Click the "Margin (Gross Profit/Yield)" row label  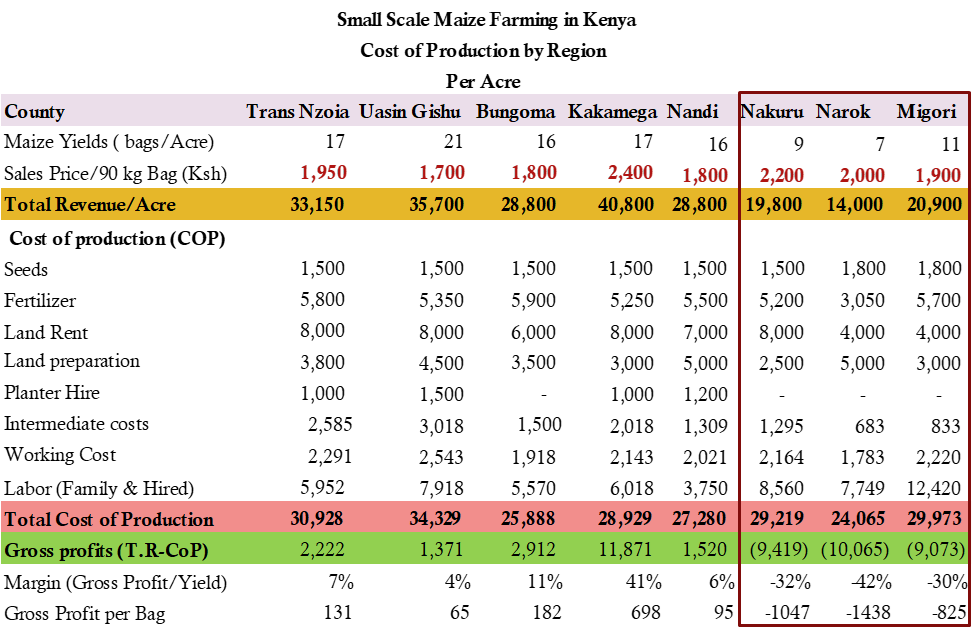point(115,583)
